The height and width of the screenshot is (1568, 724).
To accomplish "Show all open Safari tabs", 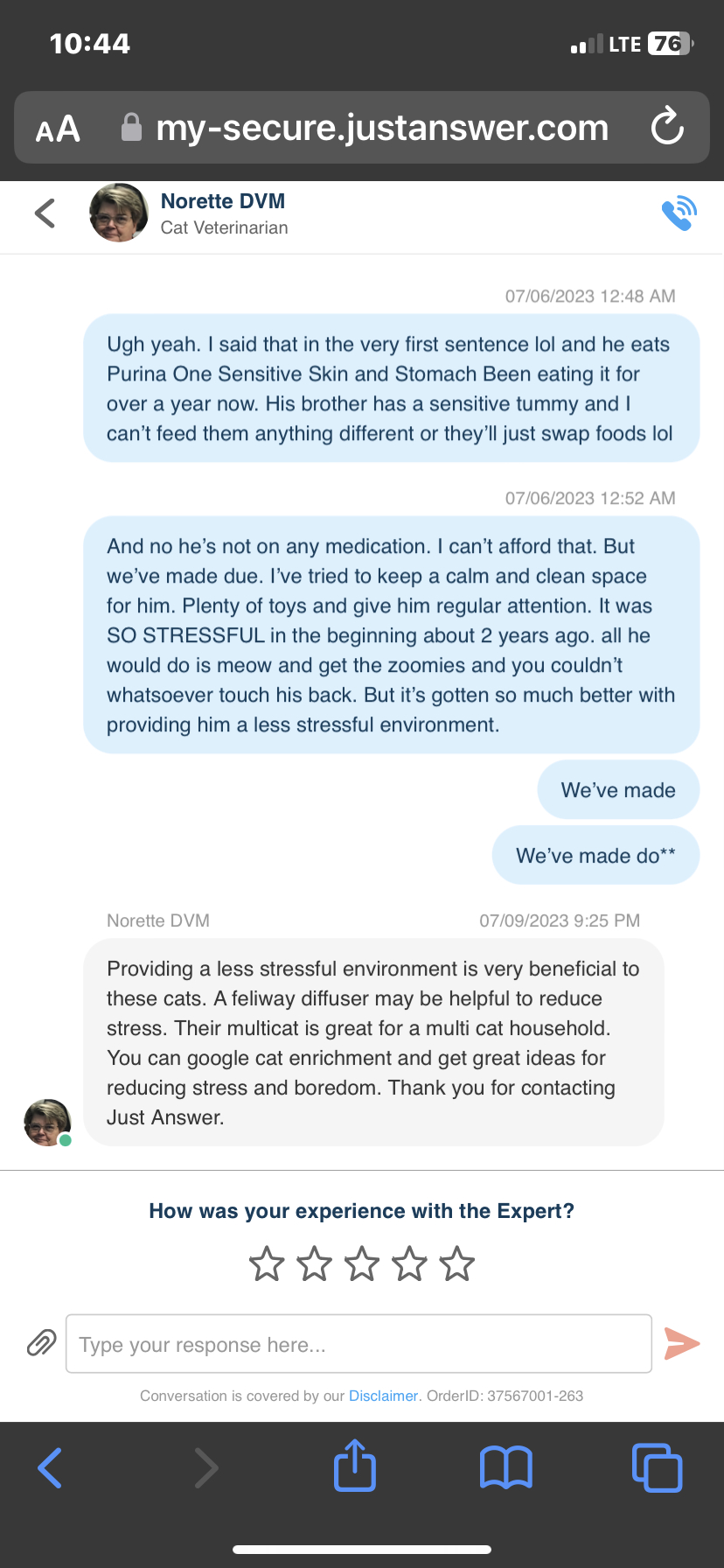I will pyautogui.click(x=657, y=1467).
